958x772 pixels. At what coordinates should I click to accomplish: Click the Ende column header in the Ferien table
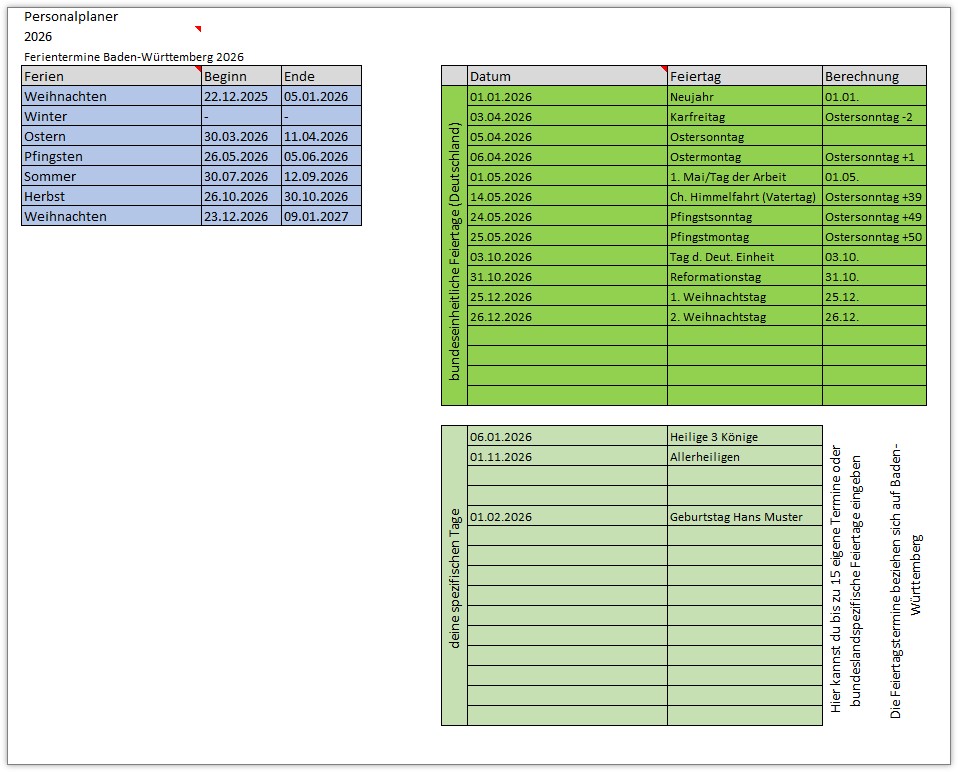click(320, 76)
